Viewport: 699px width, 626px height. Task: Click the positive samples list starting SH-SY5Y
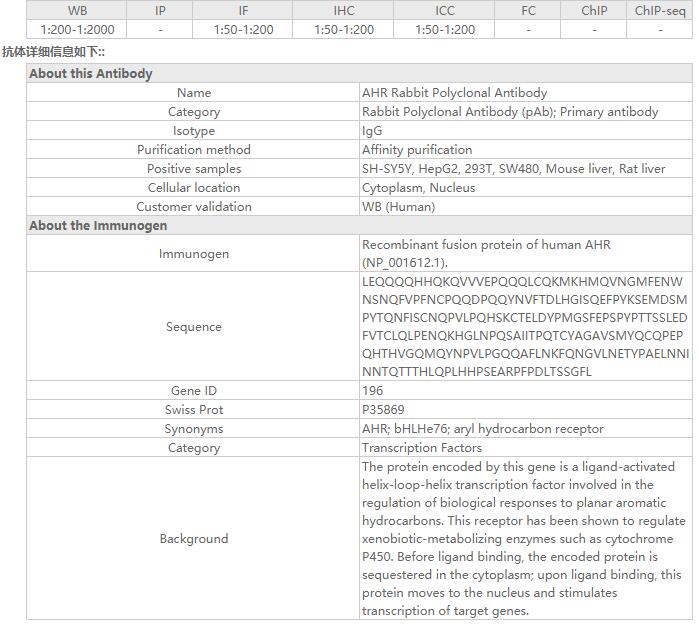click(513, 169)
